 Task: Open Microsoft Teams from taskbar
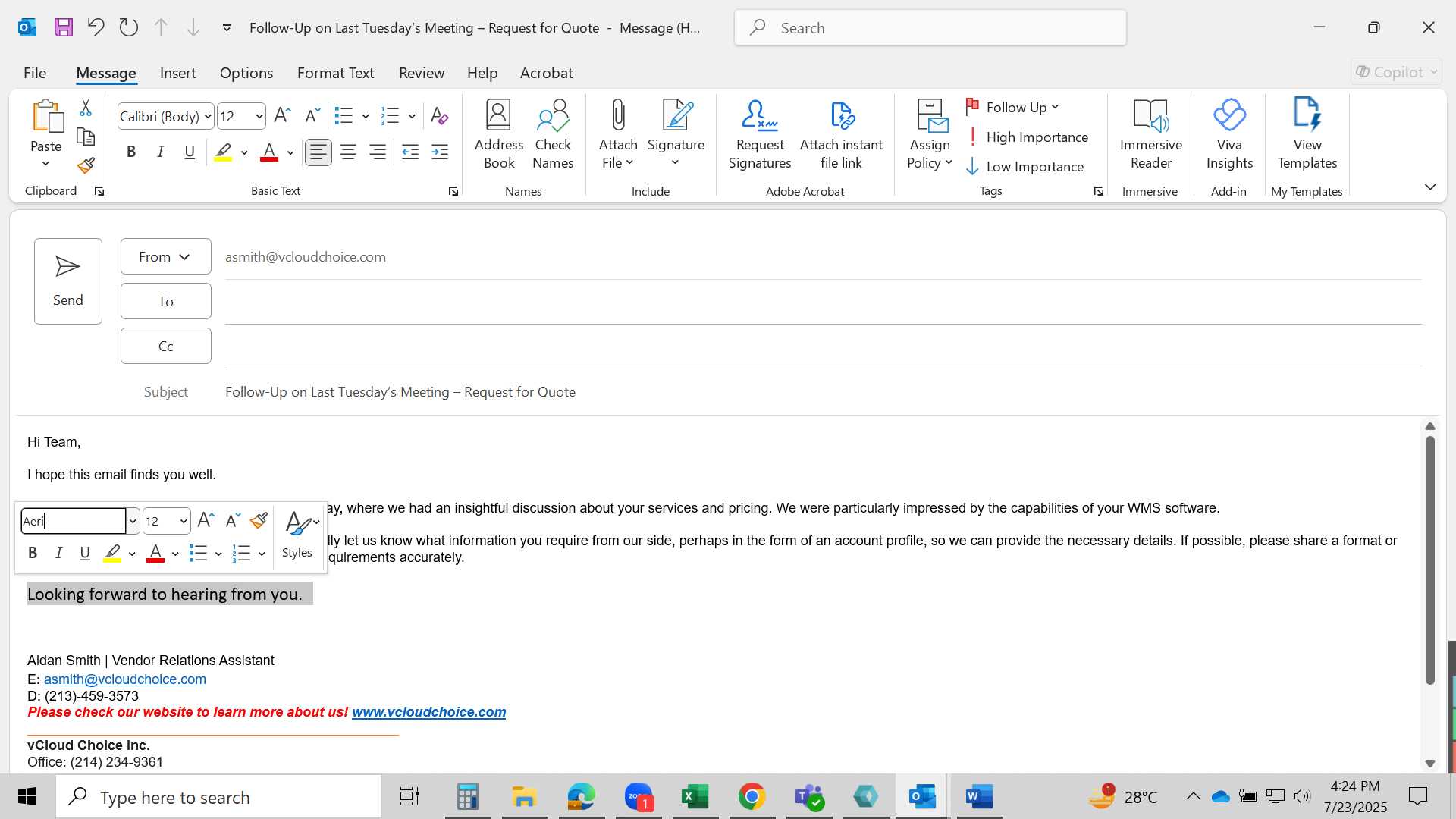click(x=808, y=796)
